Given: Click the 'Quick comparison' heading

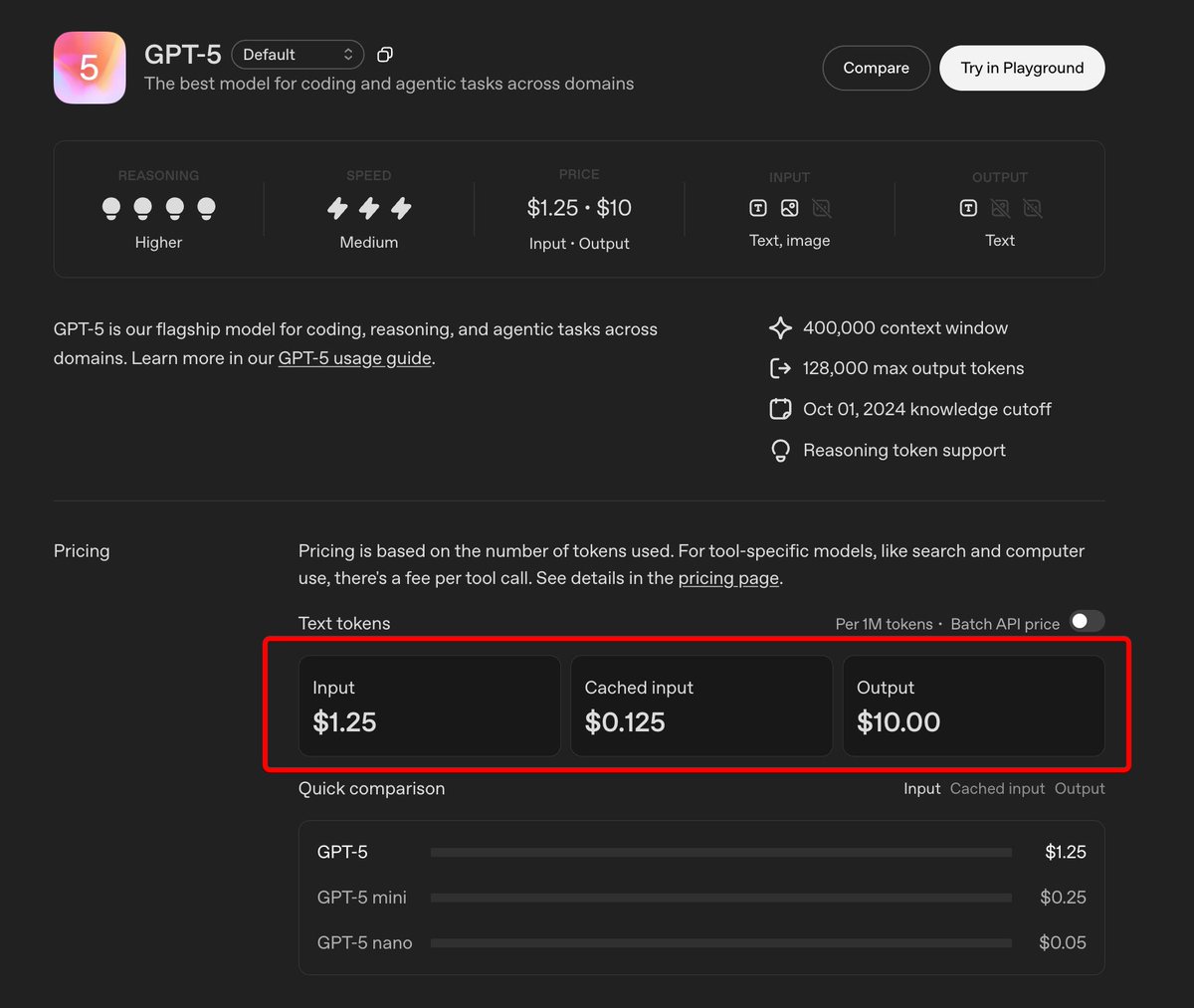Looking at the screenshot, I should click(372, 788).
